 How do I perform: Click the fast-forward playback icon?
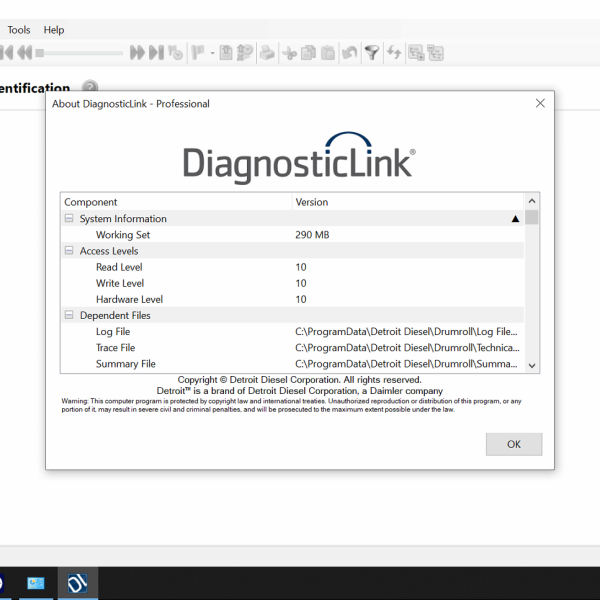point(137,52)
